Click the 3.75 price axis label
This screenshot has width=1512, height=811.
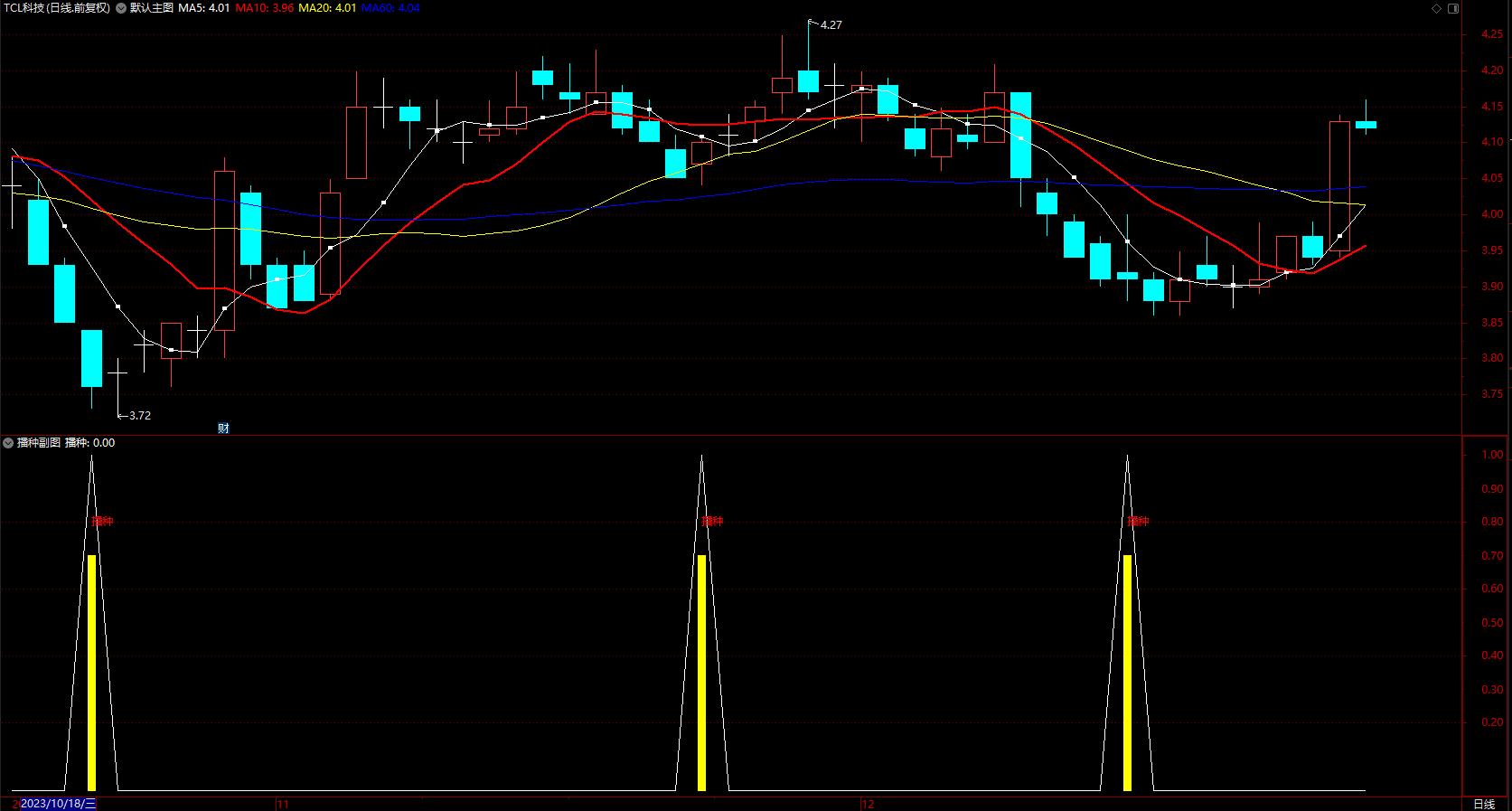[x=1492, y=394]
